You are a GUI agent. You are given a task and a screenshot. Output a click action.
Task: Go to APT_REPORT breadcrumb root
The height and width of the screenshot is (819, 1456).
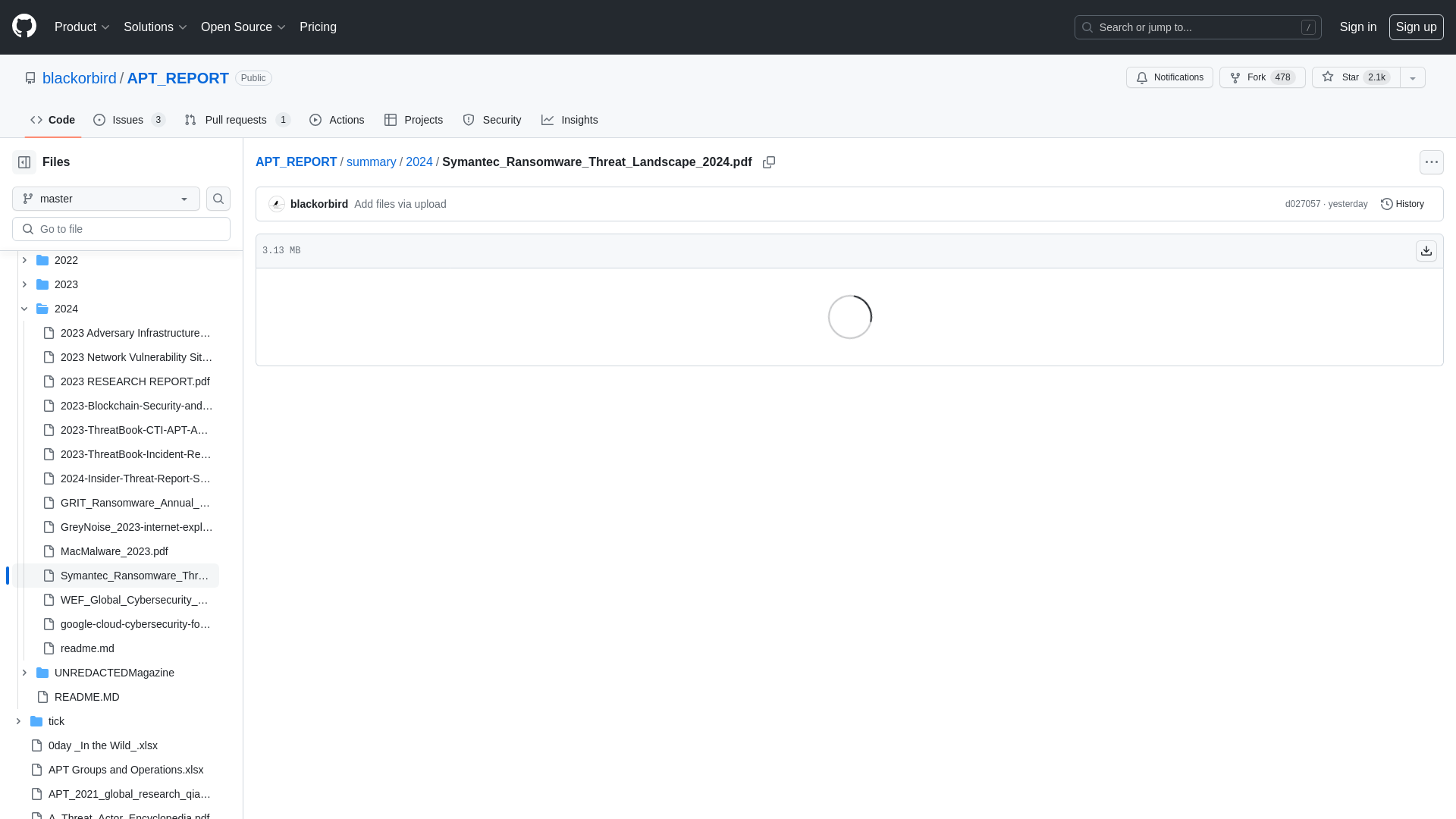[297, 162]
